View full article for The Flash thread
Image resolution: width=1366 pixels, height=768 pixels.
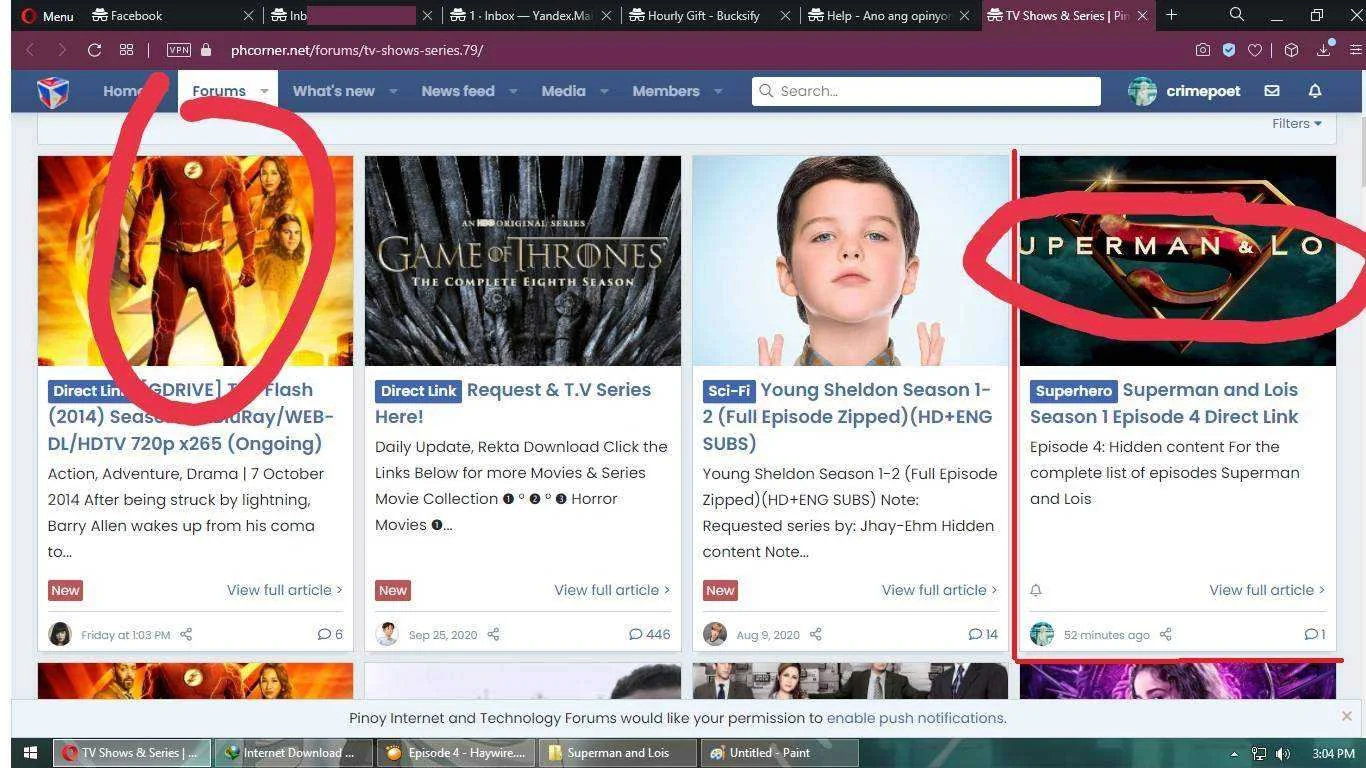tap(285, 590)
